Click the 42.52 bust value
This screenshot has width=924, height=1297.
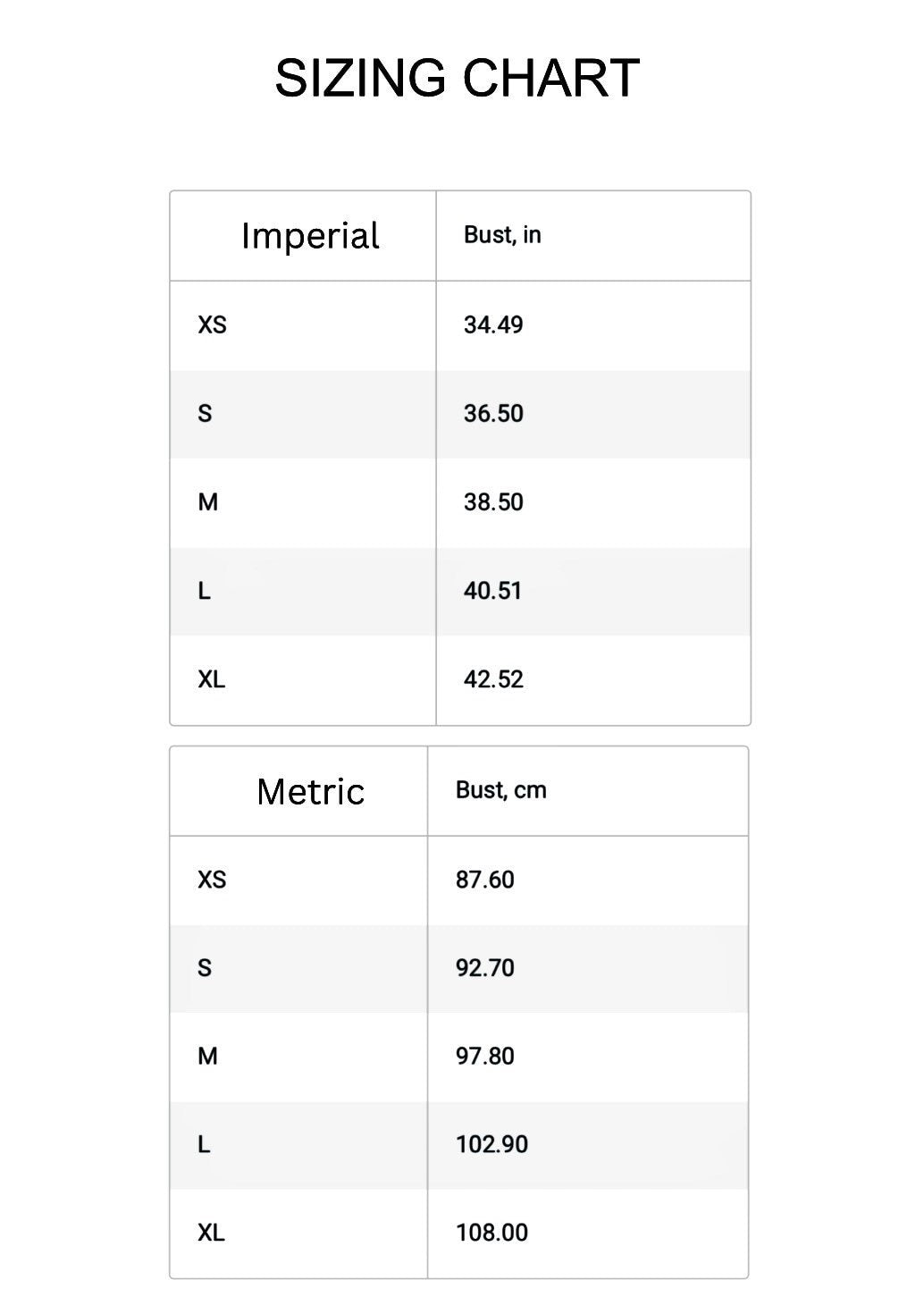point(493,679)
